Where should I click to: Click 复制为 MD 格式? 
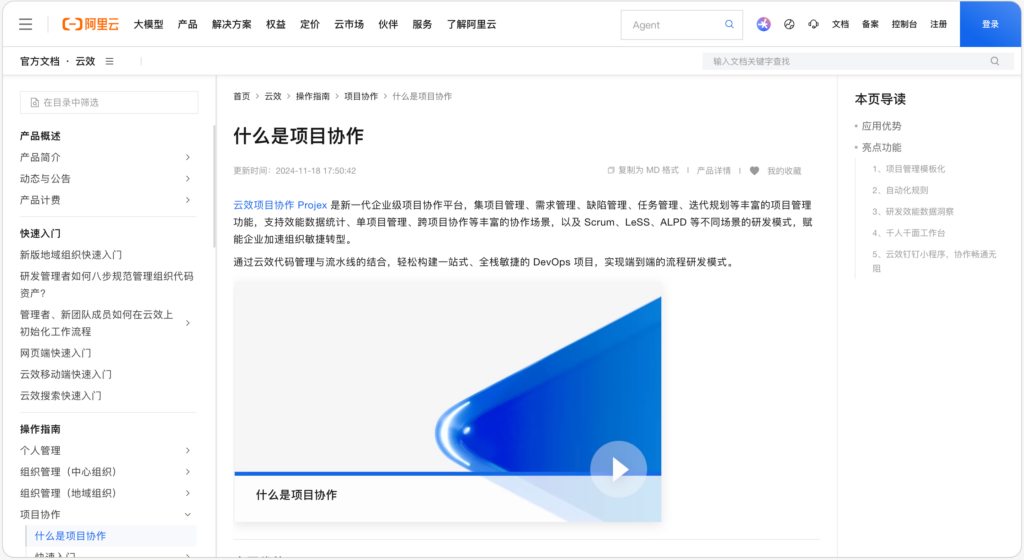(648, 170)
